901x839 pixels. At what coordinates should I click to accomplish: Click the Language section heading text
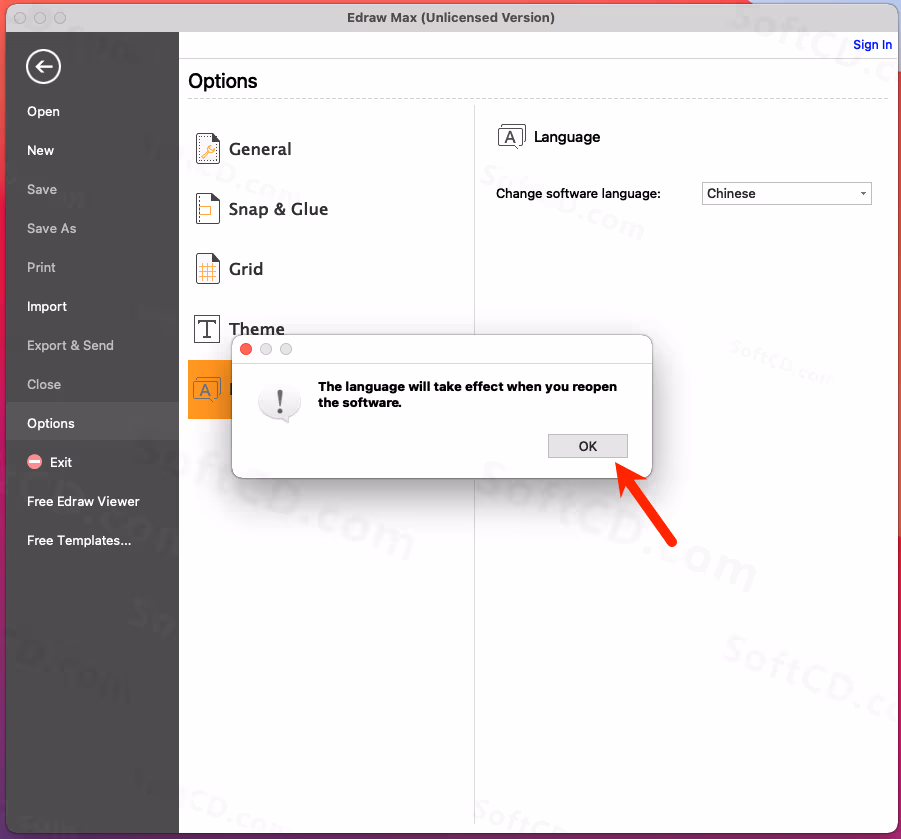(567, 137)
